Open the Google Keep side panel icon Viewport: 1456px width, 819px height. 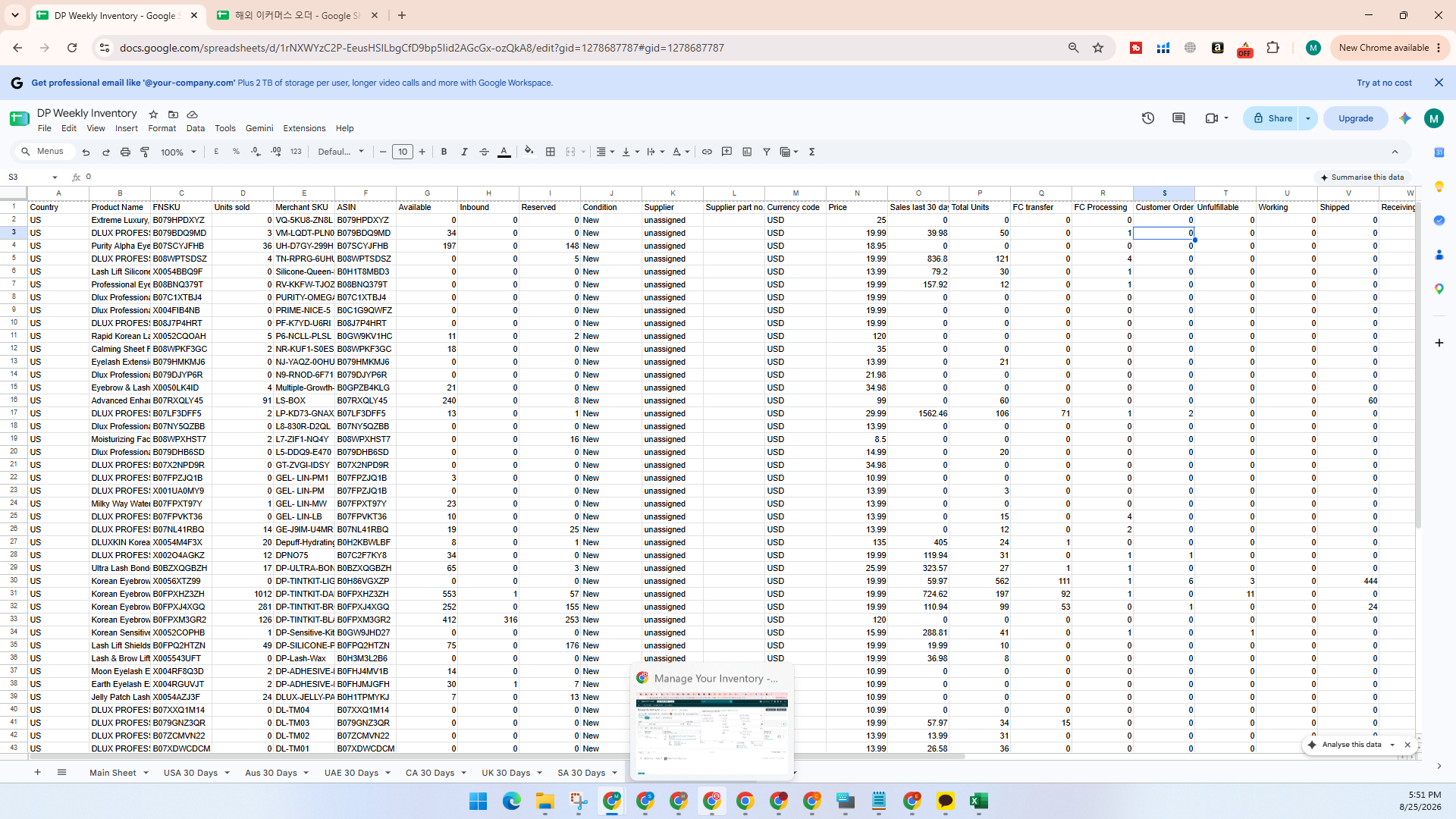1439,187
